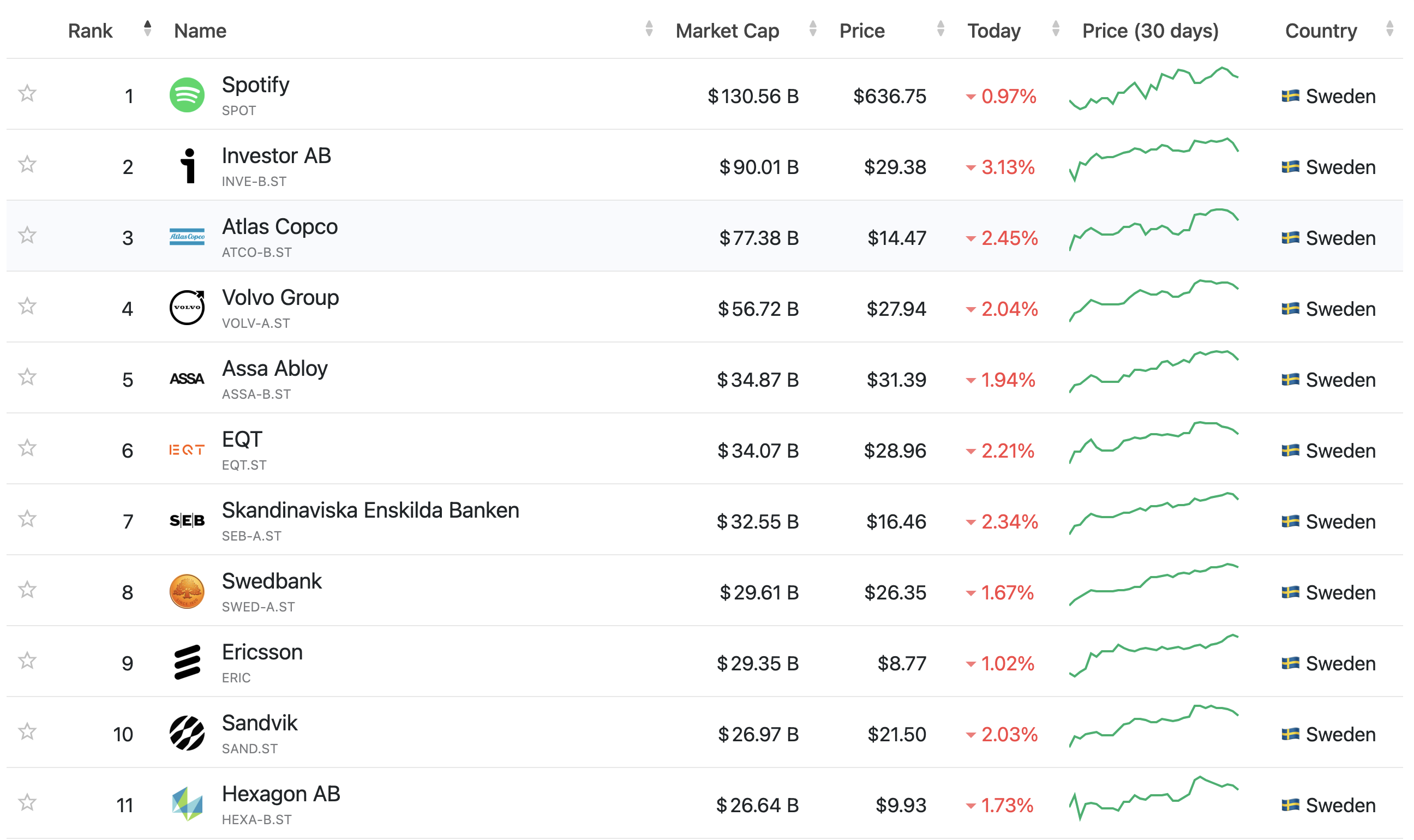Click the Swedbank coin logo
This screenshot has width=1414, height=840.
click(187, 591)
